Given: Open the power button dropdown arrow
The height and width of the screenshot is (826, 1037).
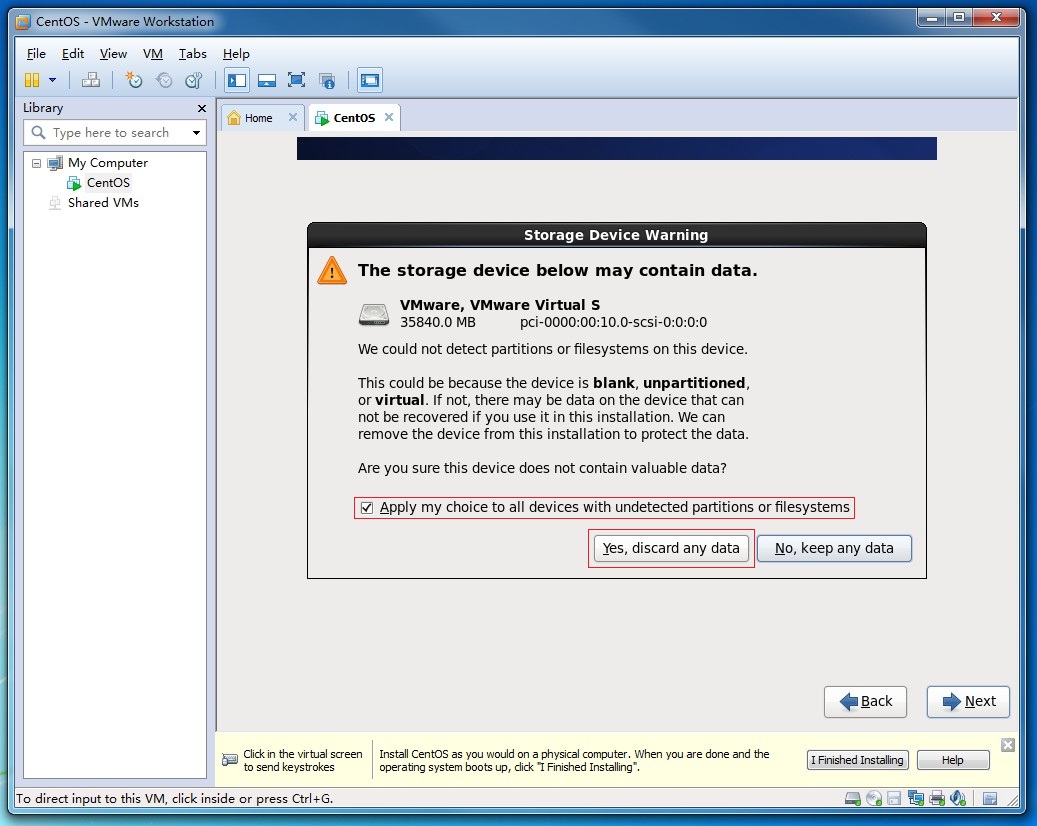Looking at the screenshot, I should (x=52, y=81).
